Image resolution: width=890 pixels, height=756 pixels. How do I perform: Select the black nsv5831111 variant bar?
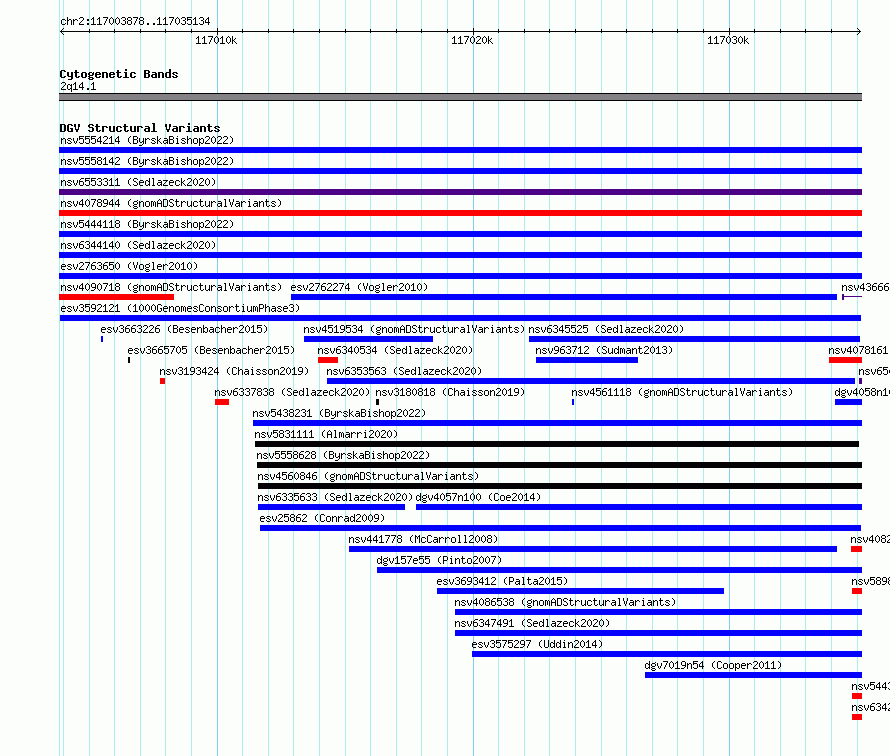pos(557,444)
